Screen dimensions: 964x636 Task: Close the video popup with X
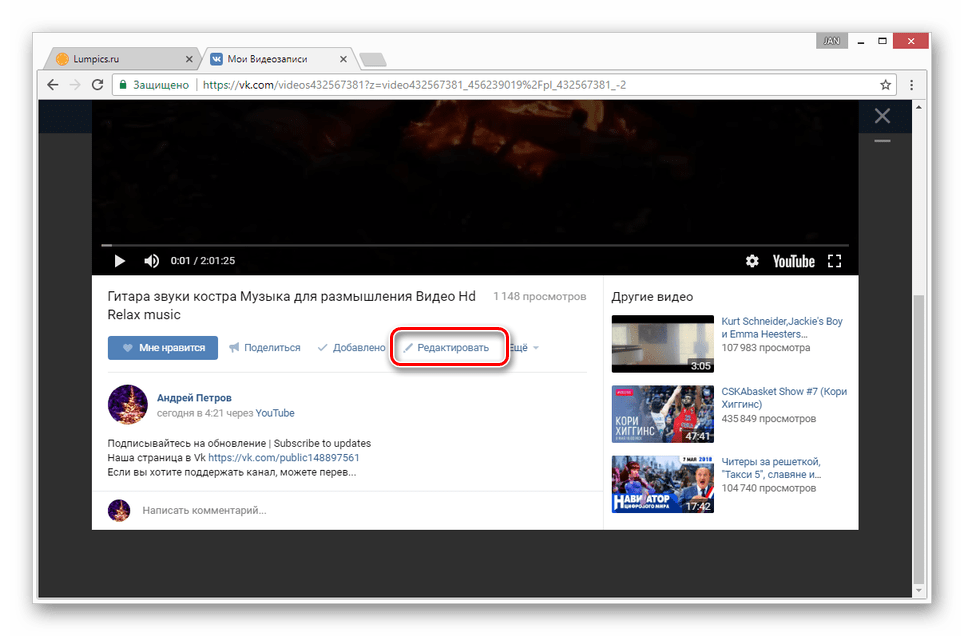coord(882,116)
